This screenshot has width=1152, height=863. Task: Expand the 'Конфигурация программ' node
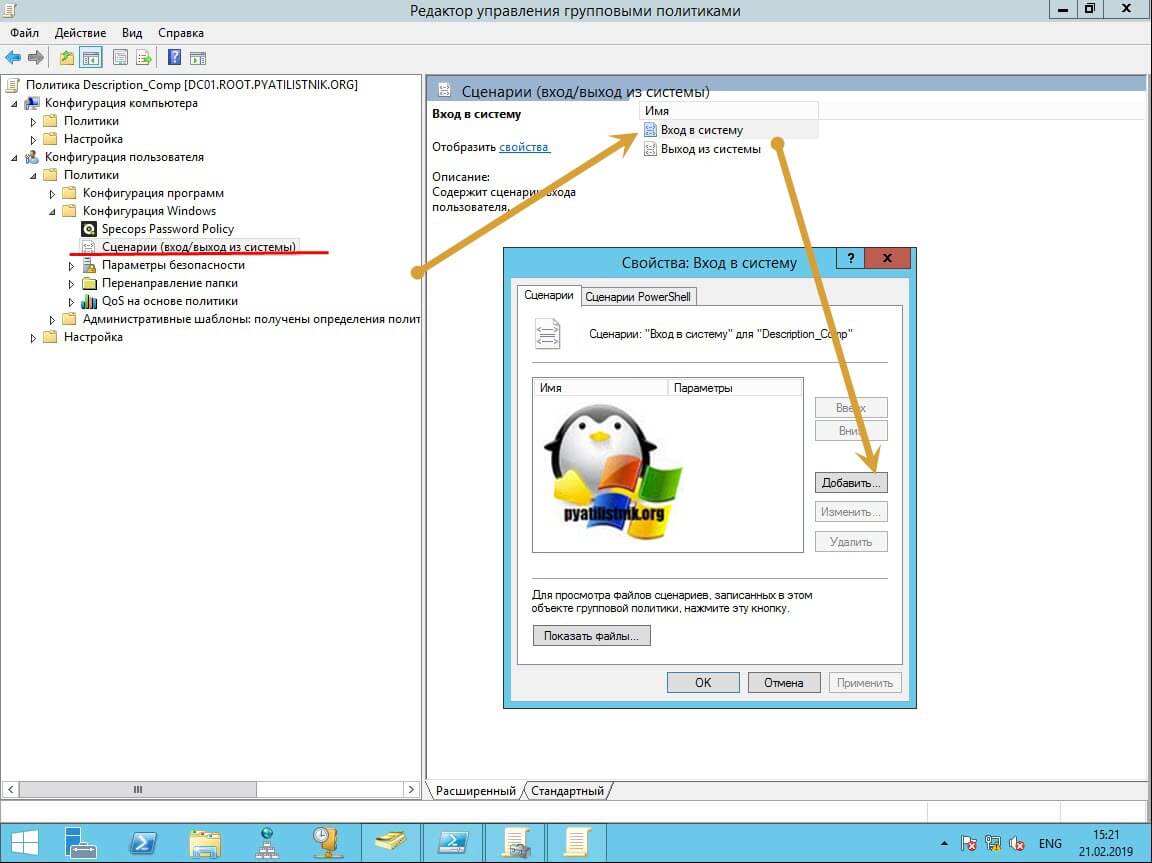click(52, 194)
